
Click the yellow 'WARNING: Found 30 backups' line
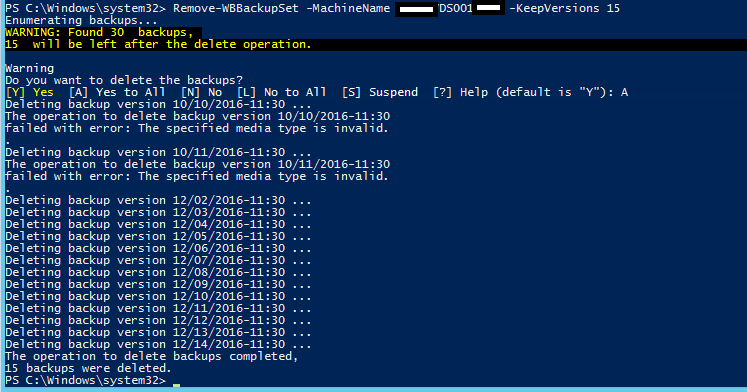99,32
